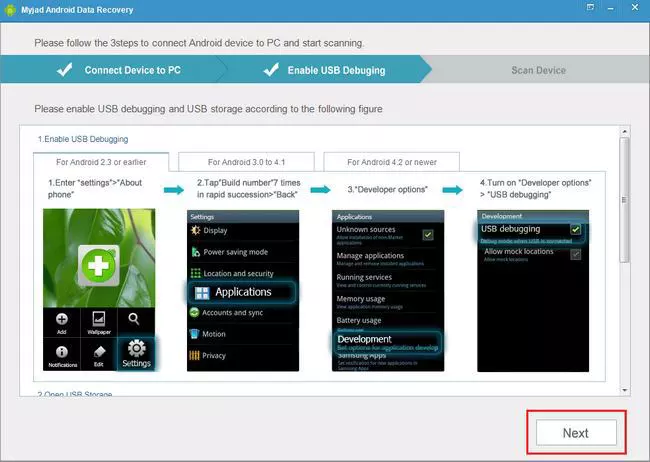Viewport: 650px width, 462px height.
Task: Click the Display icon in settings screenshot
Action: (196, 230)
